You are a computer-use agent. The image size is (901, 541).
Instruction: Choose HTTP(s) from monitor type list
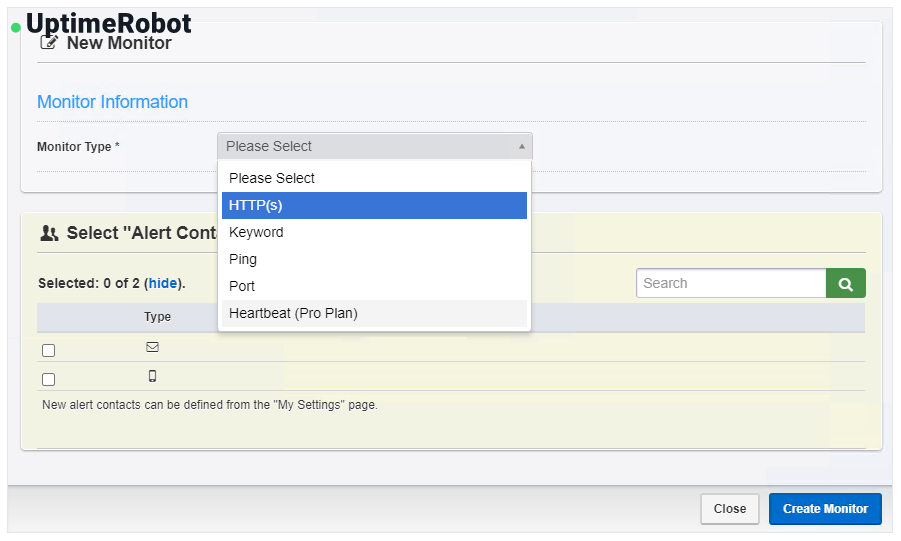coord(374,205)
